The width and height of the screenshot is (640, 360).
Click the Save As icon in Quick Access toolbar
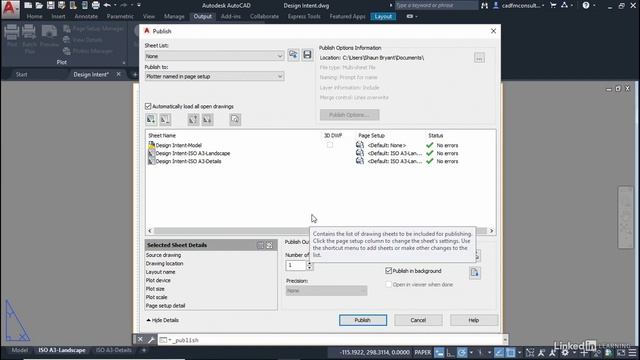point(62,5)
